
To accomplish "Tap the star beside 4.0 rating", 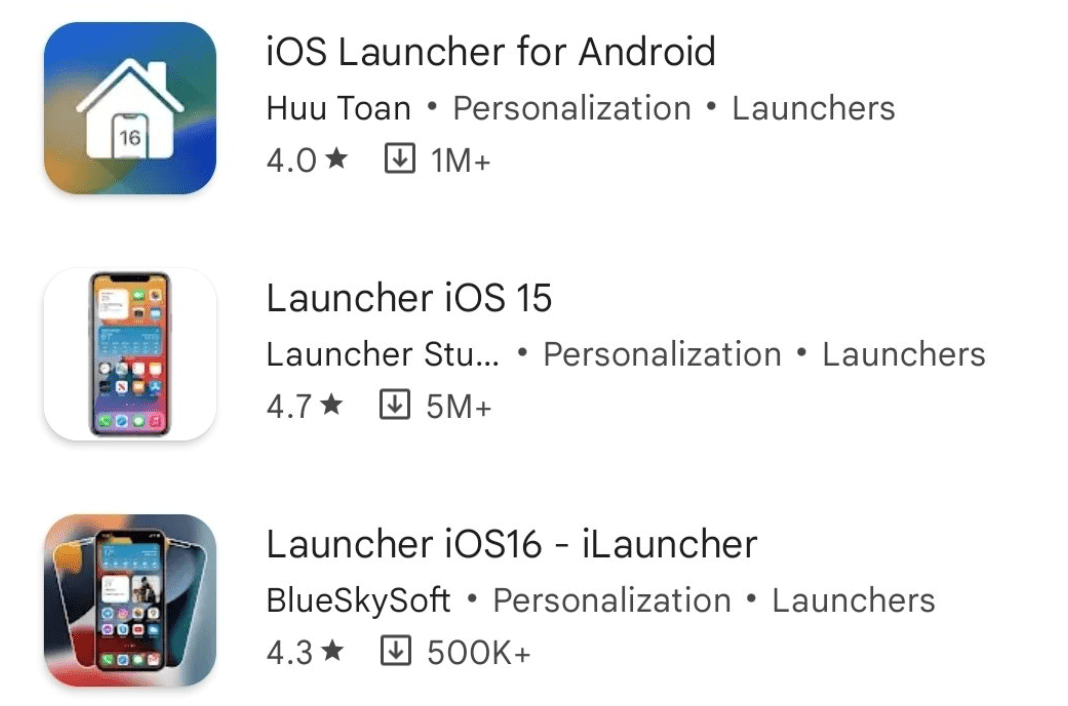I will (336, 158).
